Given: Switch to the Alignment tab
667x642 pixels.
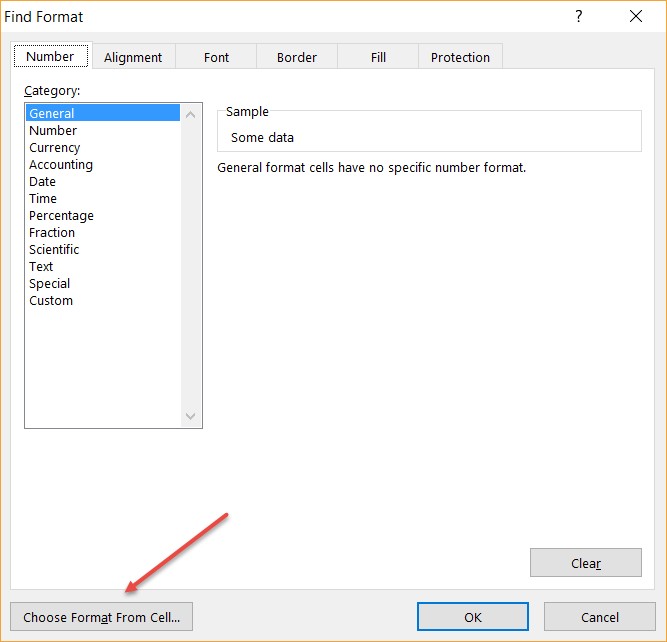Looking at the screenshot, I should pos(134,57).
